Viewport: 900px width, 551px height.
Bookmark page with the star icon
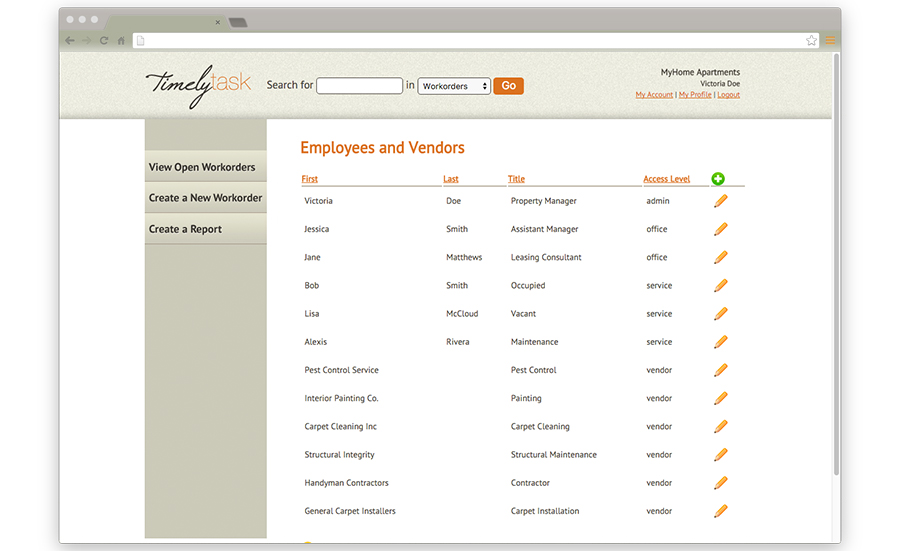811,41
